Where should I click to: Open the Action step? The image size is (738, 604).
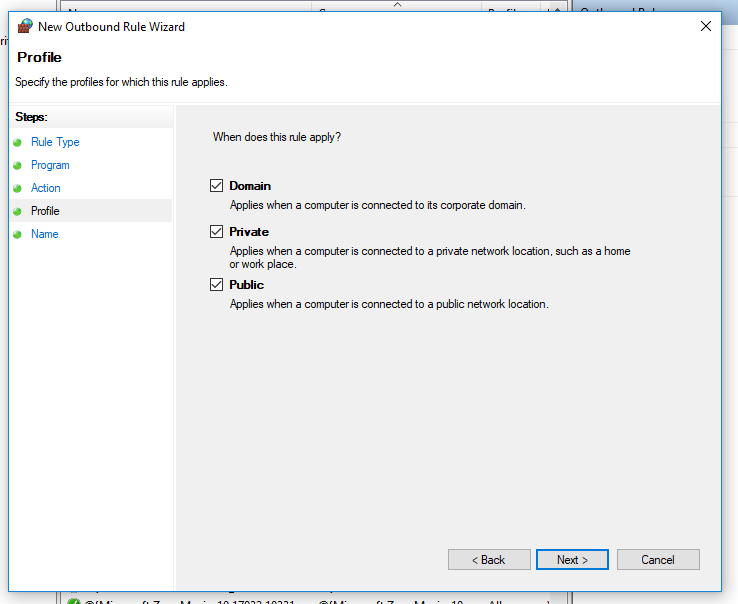coord(46,188)
